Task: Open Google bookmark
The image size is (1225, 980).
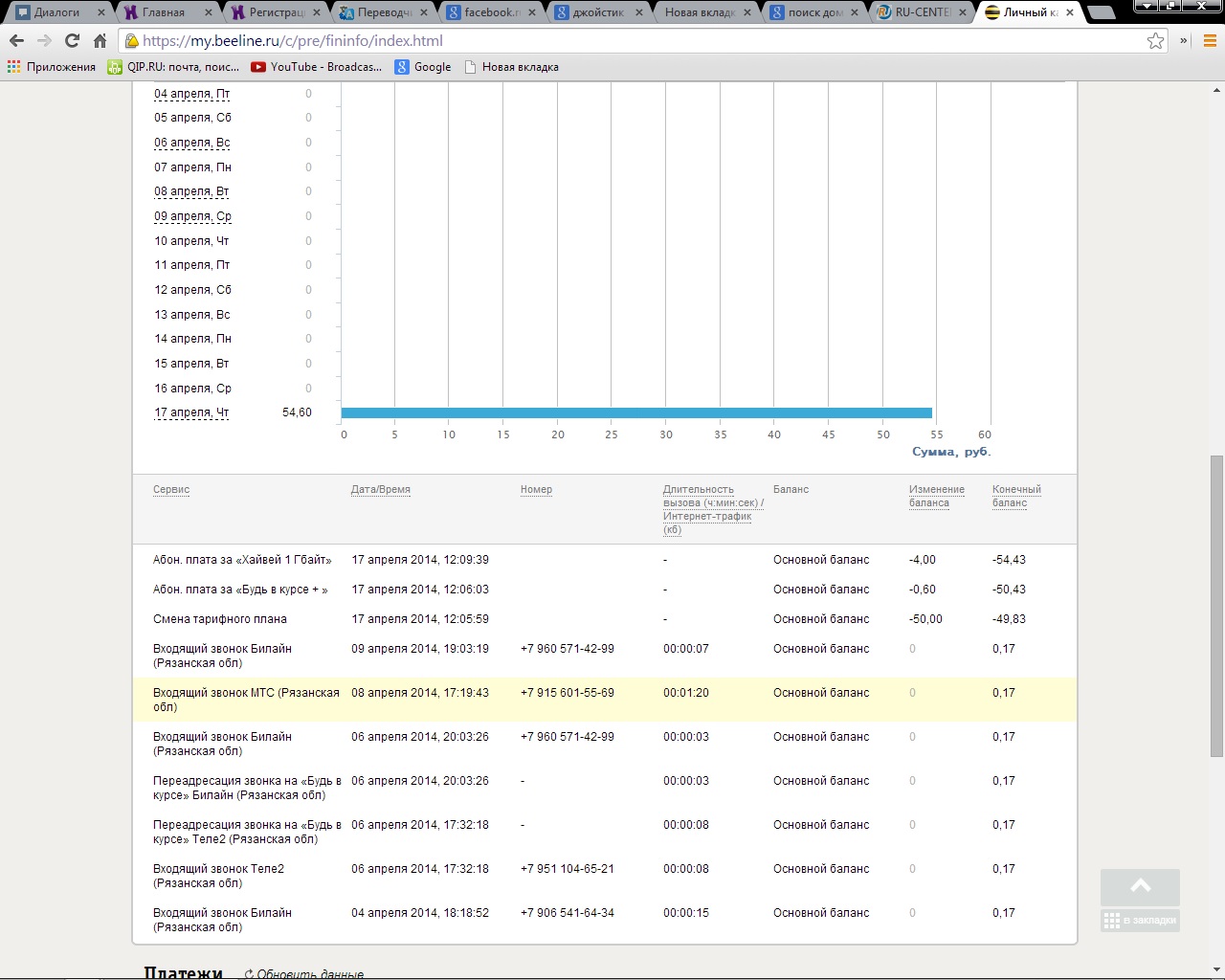Action: pyautogui.click(x=423, y=67)
